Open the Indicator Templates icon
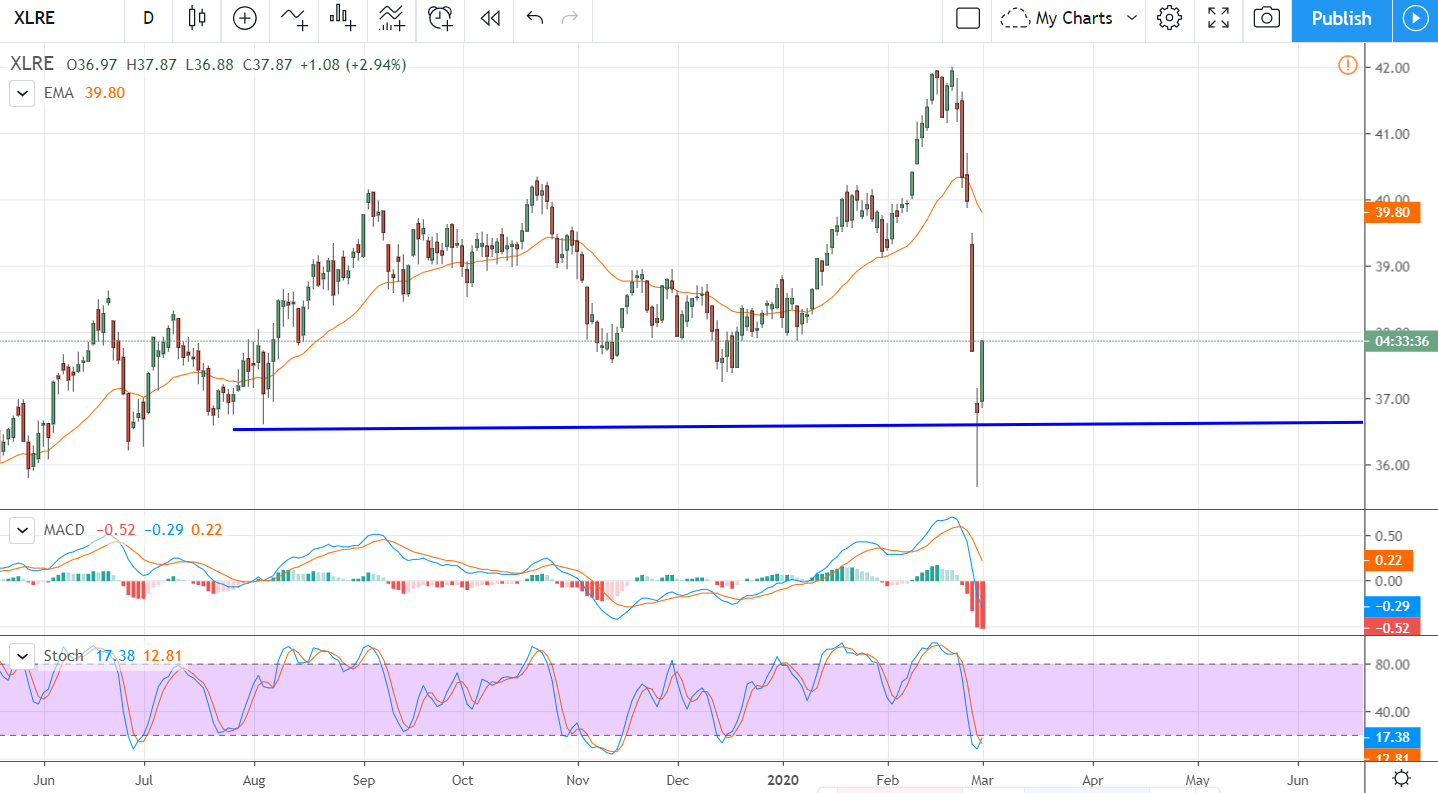 pos(391,18)
